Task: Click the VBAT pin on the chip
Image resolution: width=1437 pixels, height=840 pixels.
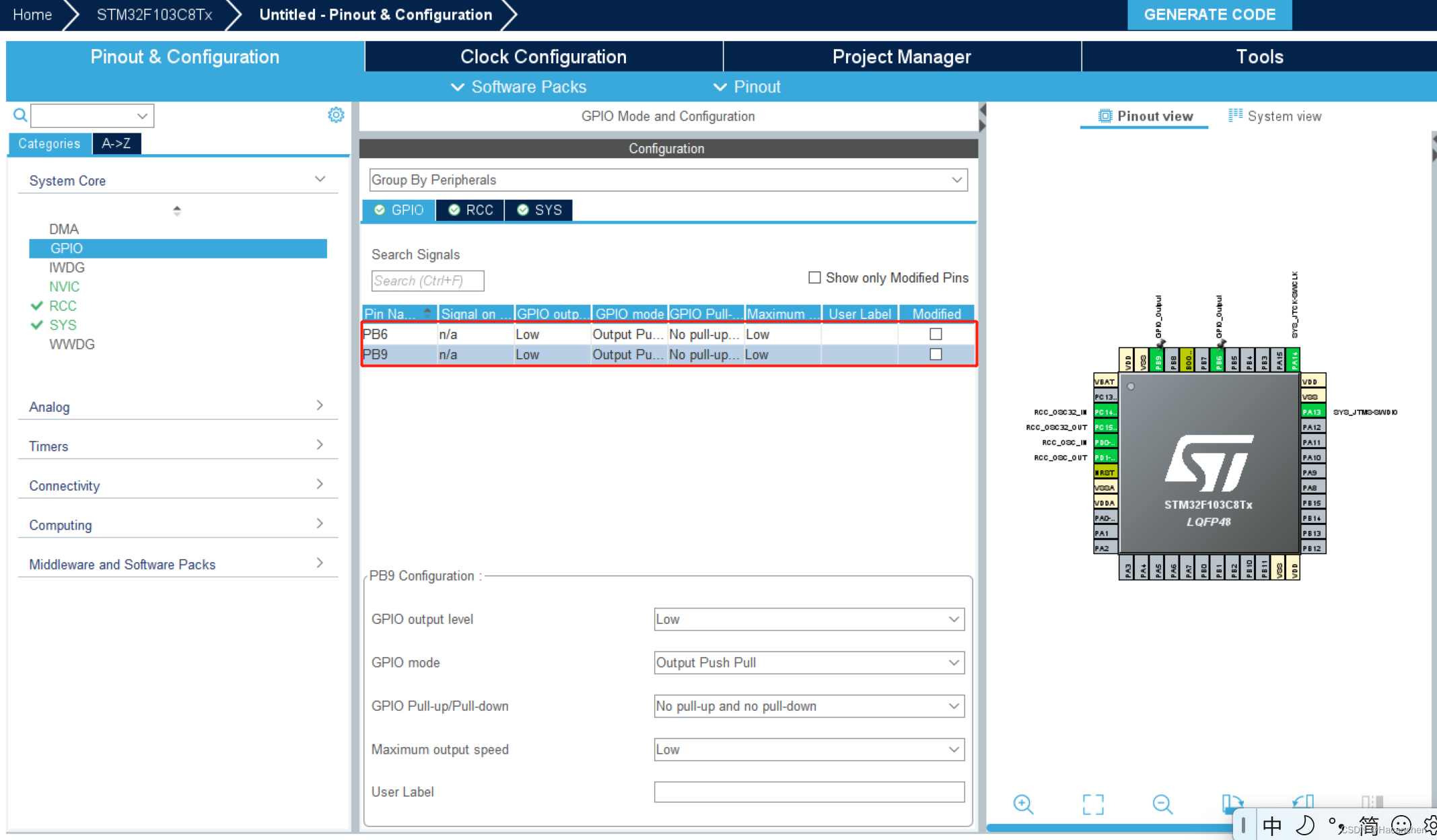Action: 1105,382
